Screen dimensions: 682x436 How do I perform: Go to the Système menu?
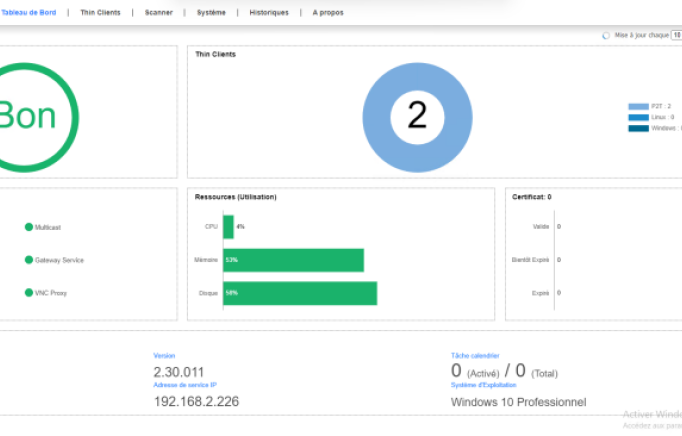click(210, 13)
